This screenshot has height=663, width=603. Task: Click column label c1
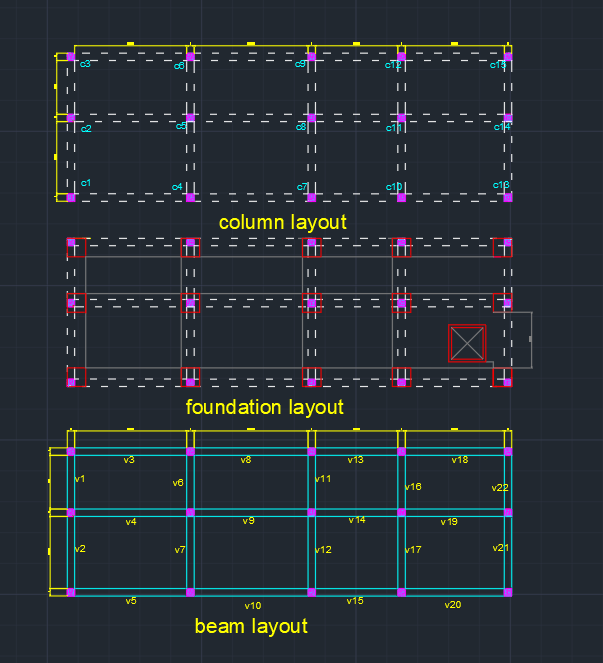point(86,183)
